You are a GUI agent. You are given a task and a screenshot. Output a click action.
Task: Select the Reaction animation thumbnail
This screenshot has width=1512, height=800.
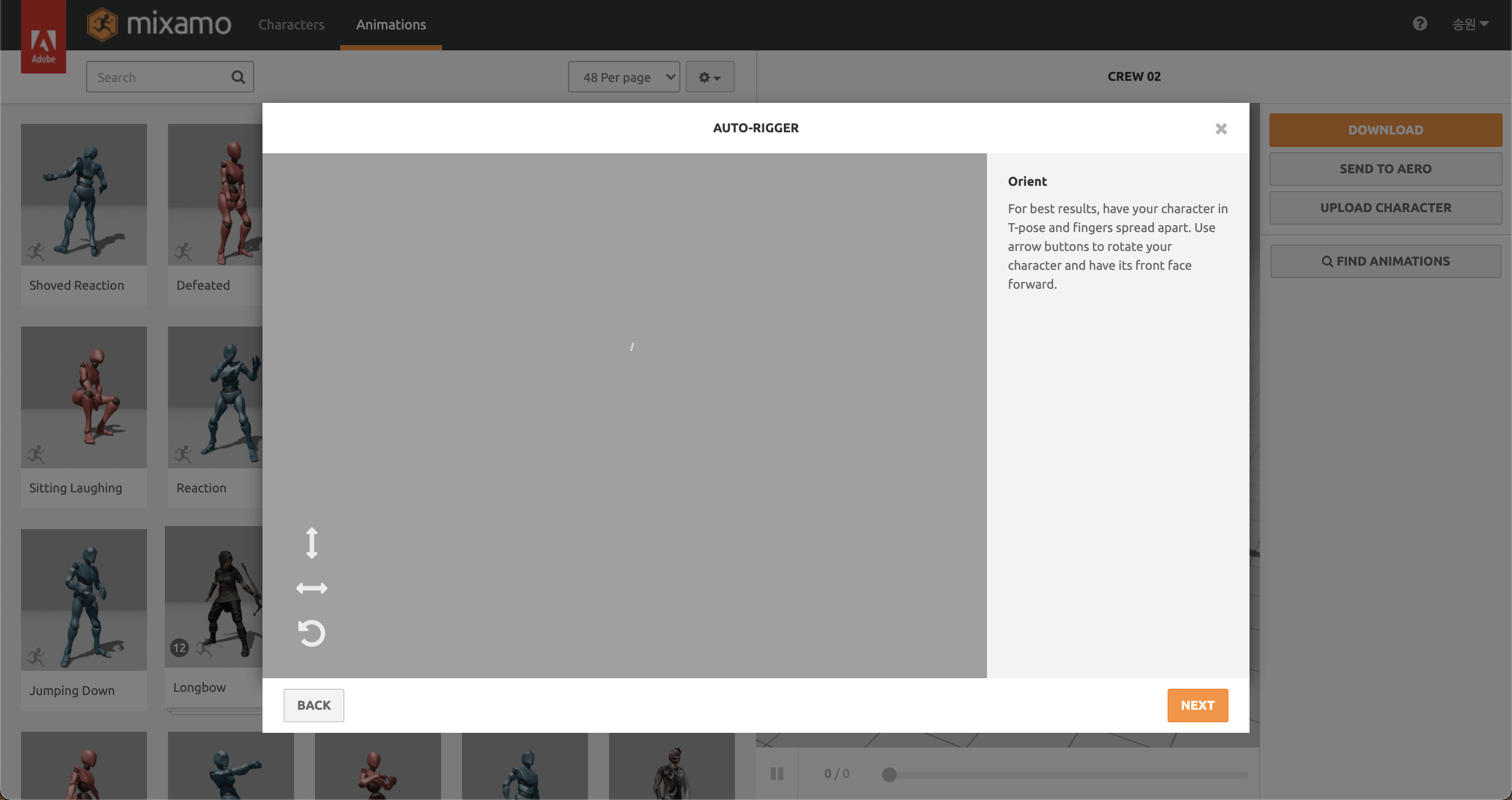click(215, 397)
